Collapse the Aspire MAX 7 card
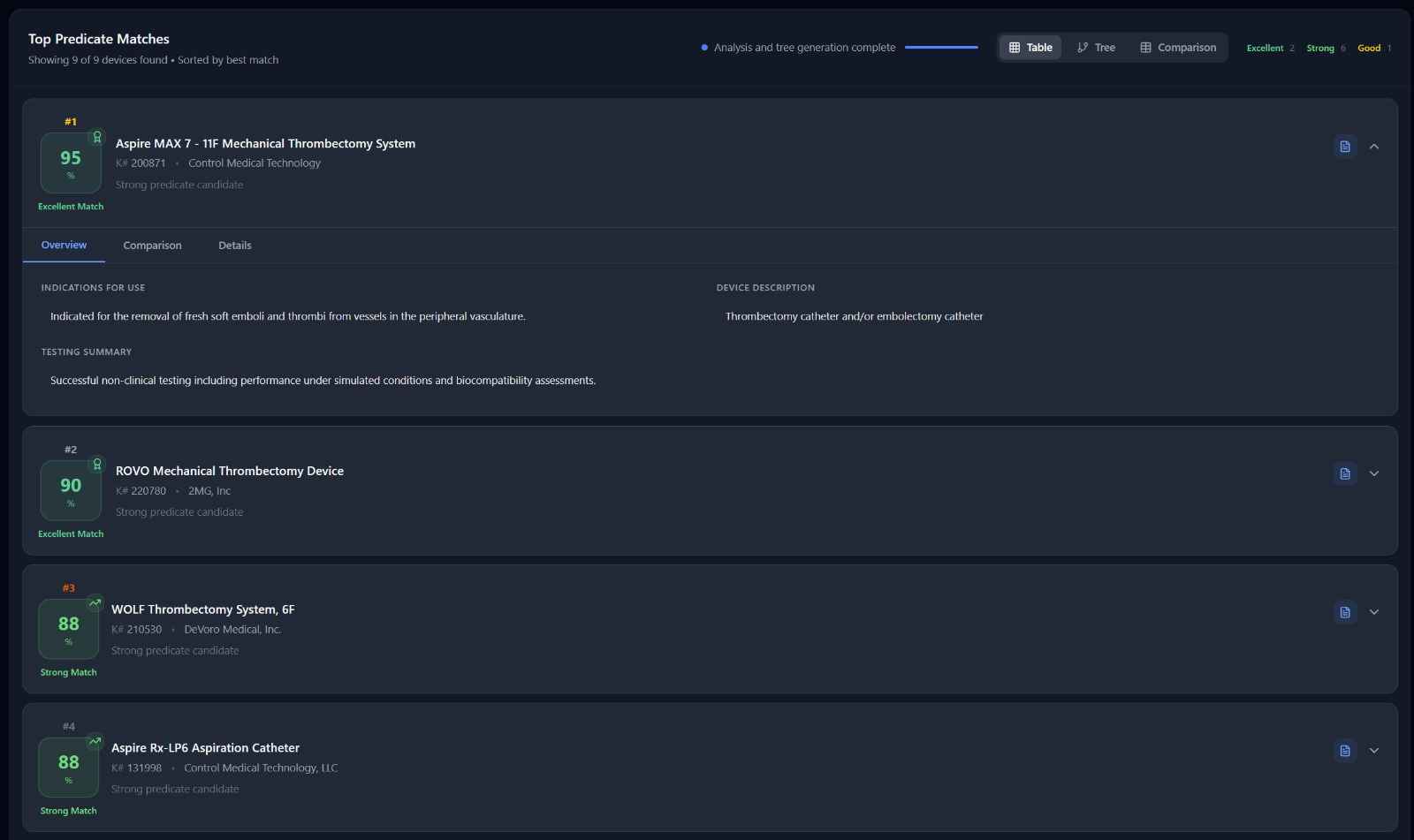1414x840 pixels. (x=1373, y=147)
